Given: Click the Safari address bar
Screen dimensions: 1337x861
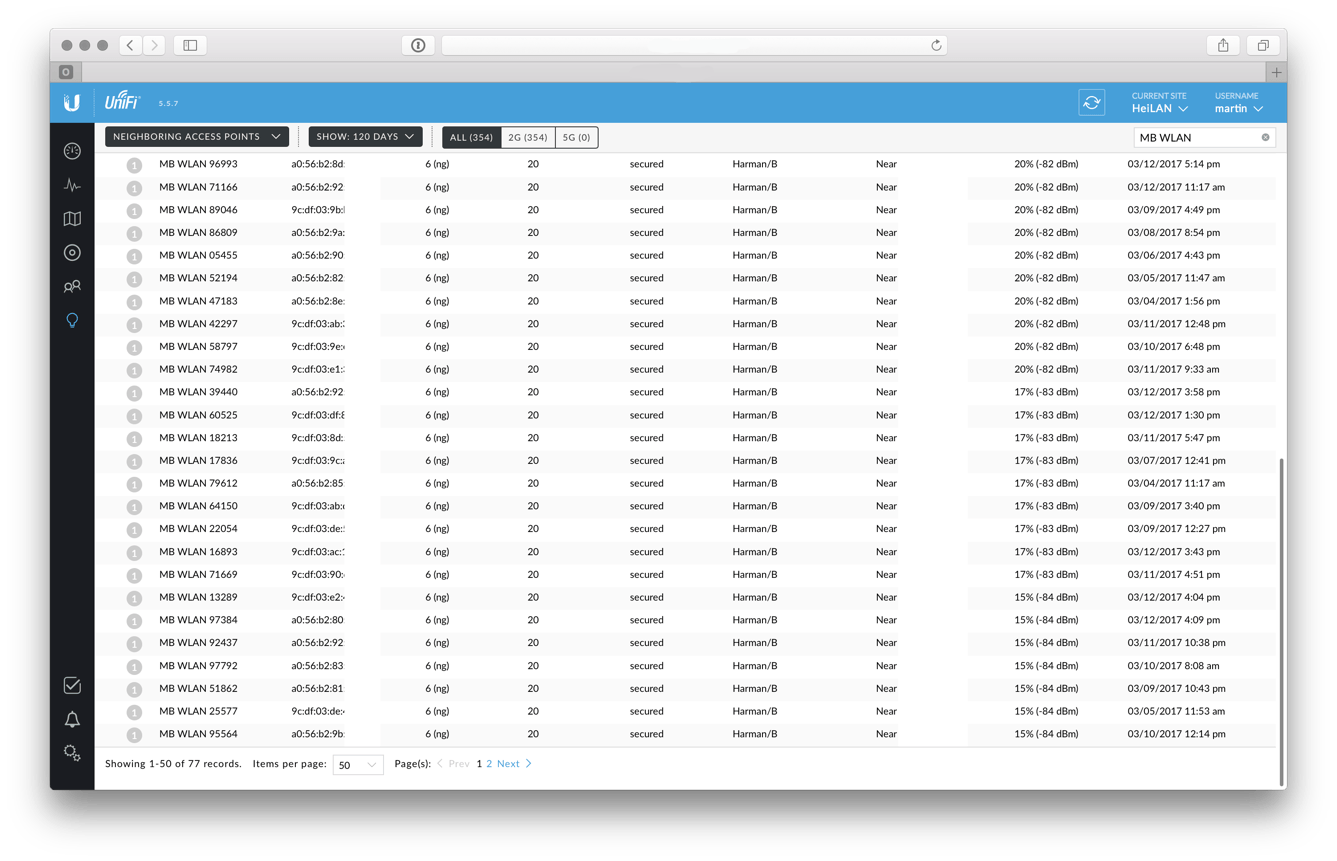Looking at the screenshot, I should (695, 45).
